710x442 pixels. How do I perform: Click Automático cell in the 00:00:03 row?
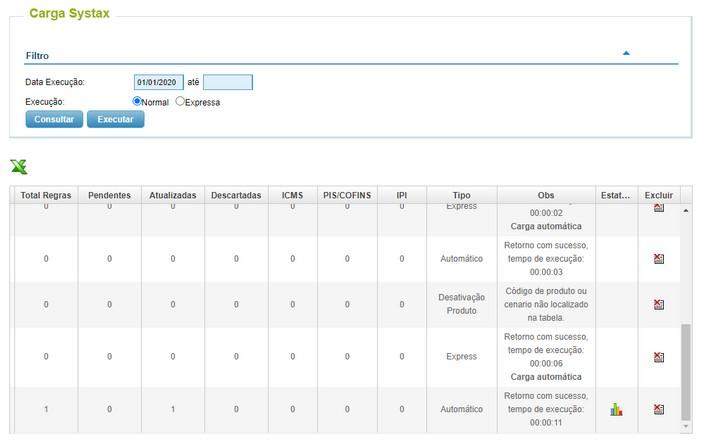pos(461,259)
